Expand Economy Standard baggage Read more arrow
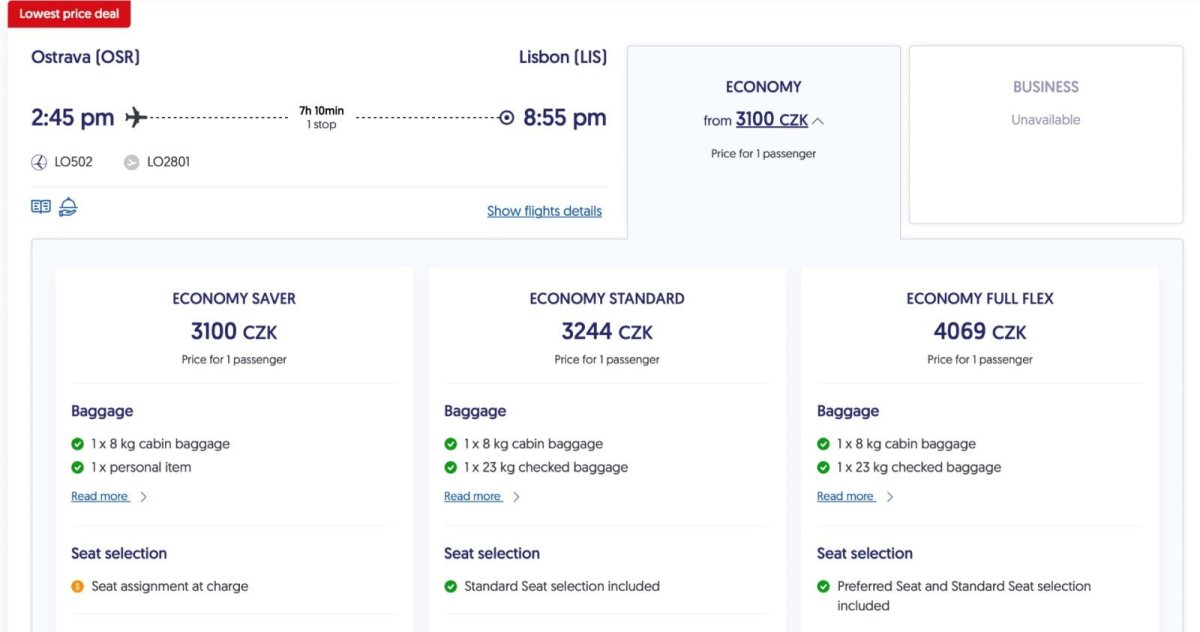The height and width of the screenshot is (632, 1200). point(516,497)
